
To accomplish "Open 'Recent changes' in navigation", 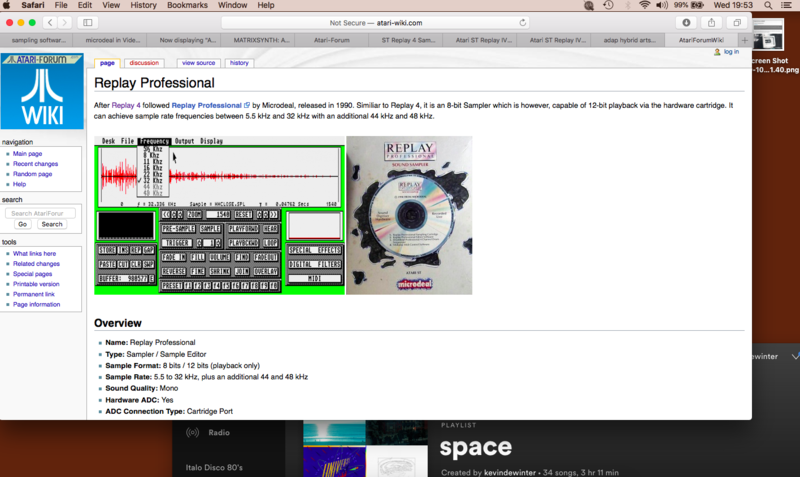I will click(35, 164).
